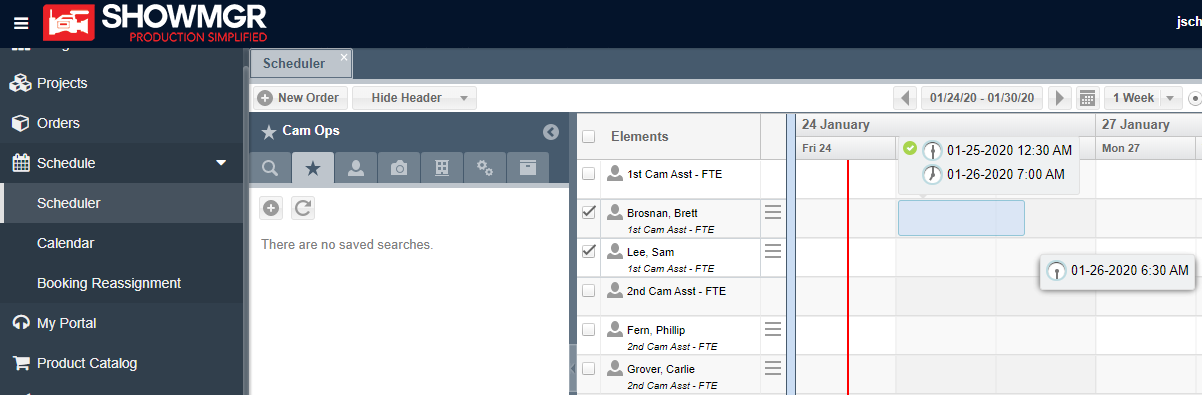Add a new saved search
The image size is (1202, 395).
click(x=270, y=208)
